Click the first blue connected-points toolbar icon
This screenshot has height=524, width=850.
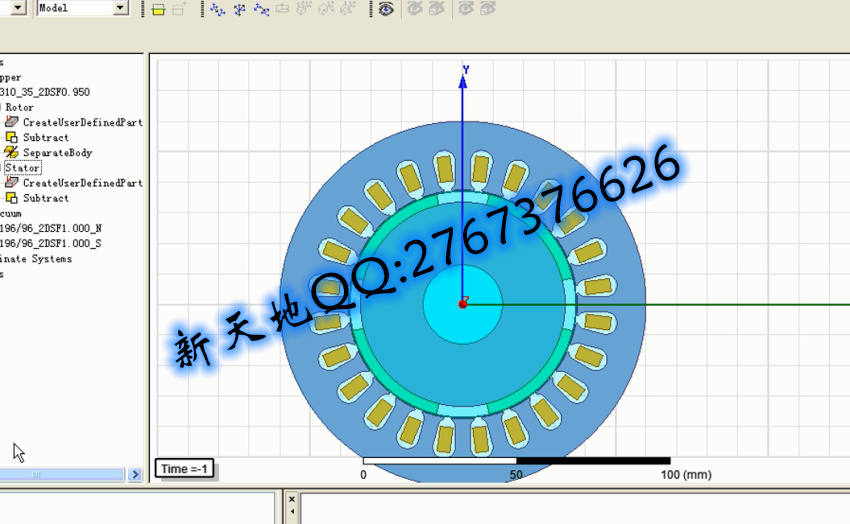pyautogui.click(x=217, y=9)
